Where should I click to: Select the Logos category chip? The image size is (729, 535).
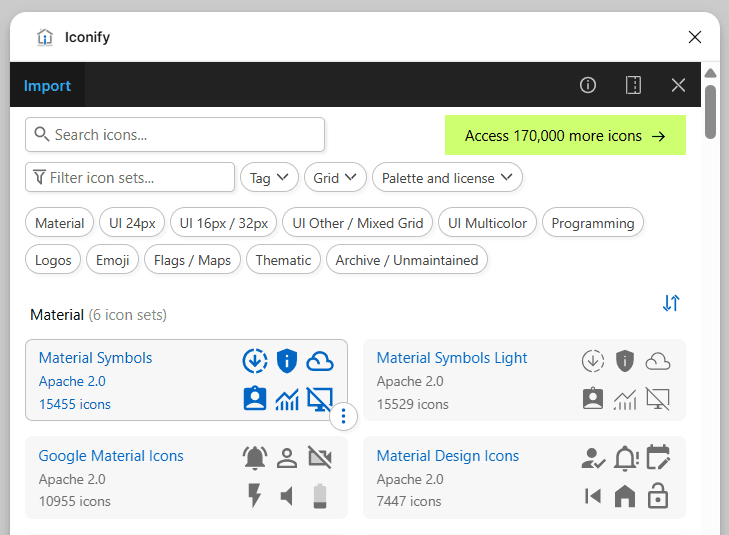pos(53,259)
